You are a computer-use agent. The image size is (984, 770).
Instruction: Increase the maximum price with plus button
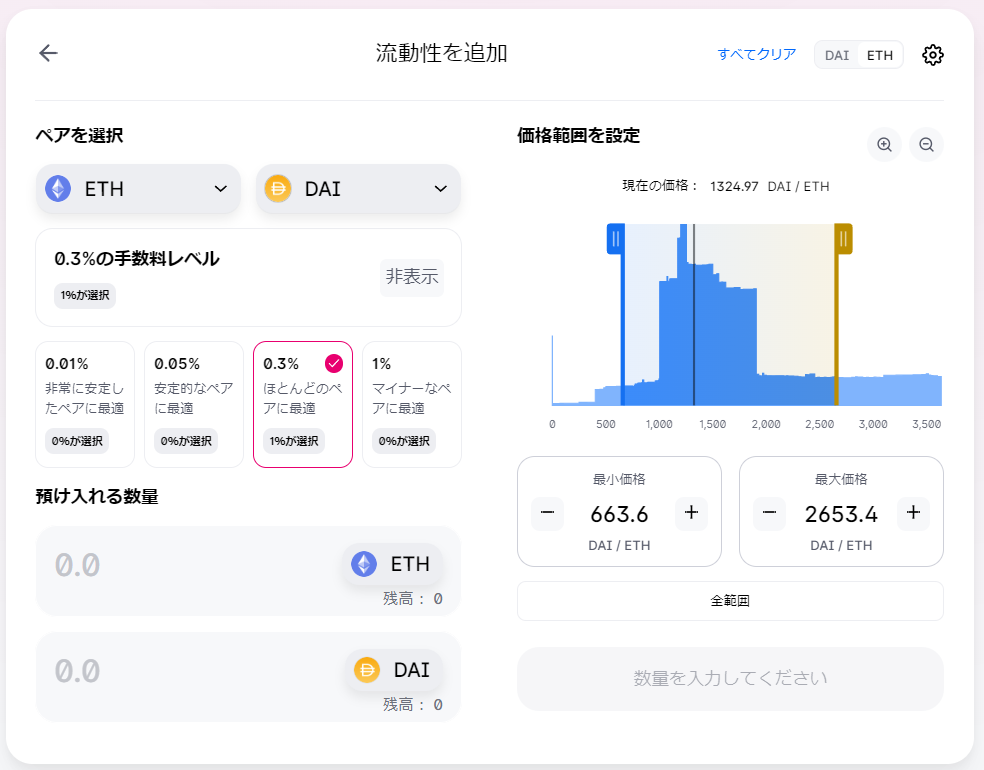click(913, 514)
